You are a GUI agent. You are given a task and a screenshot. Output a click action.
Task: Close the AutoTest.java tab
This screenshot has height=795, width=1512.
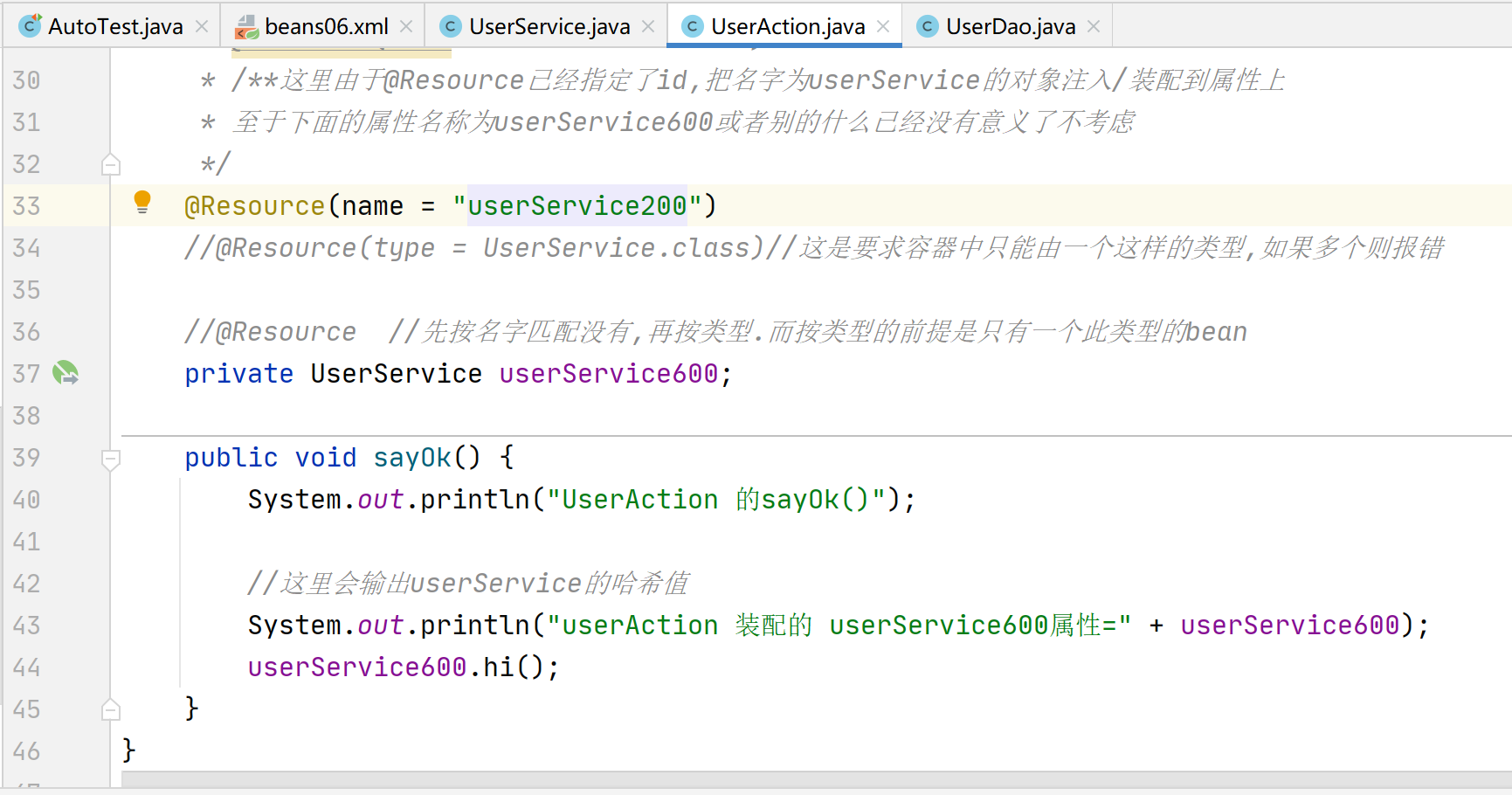tap(202, 26)
